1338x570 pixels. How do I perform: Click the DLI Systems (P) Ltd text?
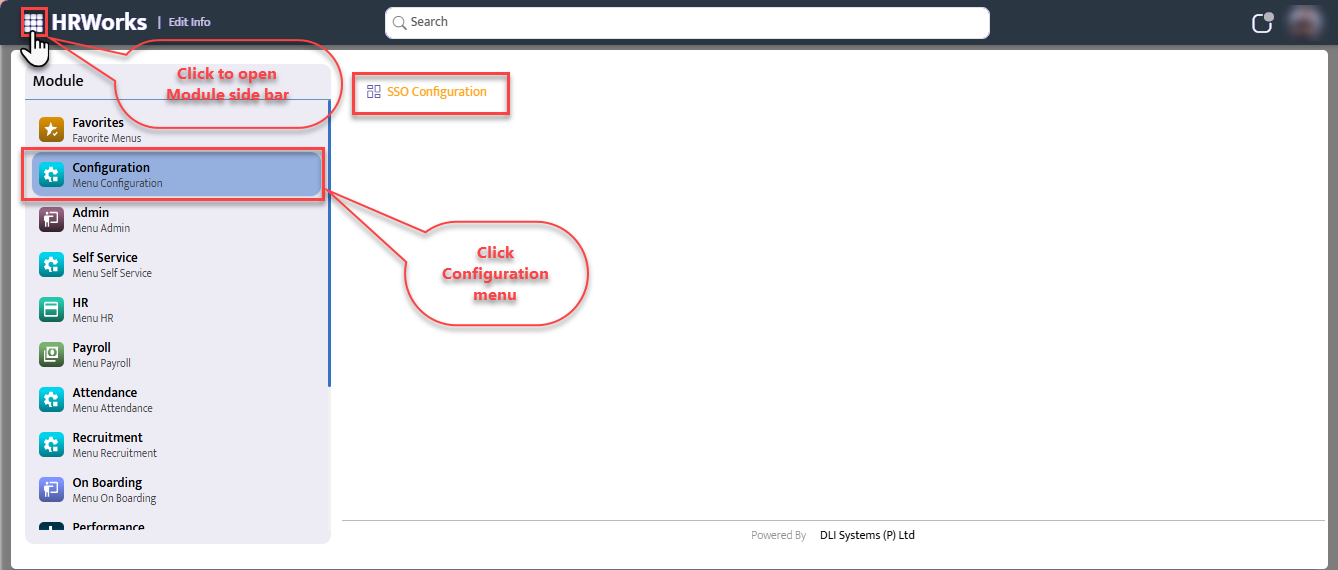point(866,535)
